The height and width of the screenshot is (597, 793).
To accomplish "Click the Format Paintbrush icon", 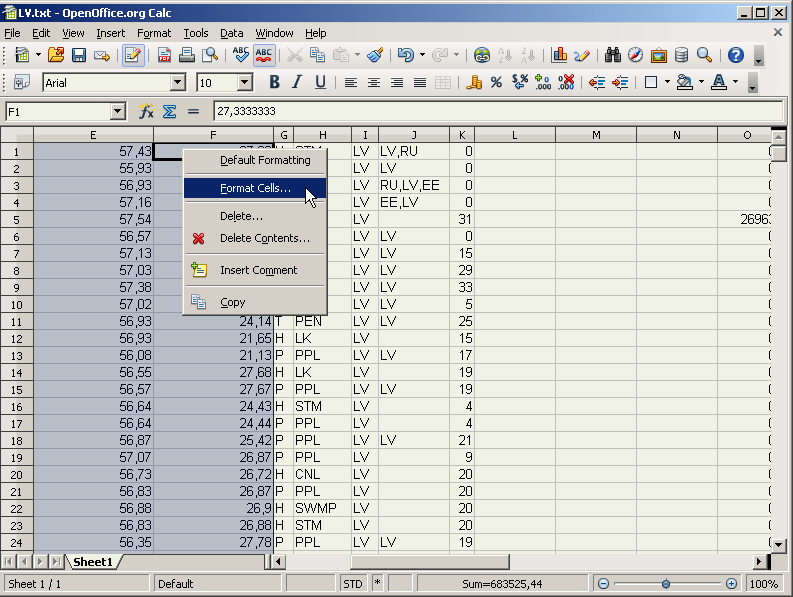I will (x=375, y=55).
